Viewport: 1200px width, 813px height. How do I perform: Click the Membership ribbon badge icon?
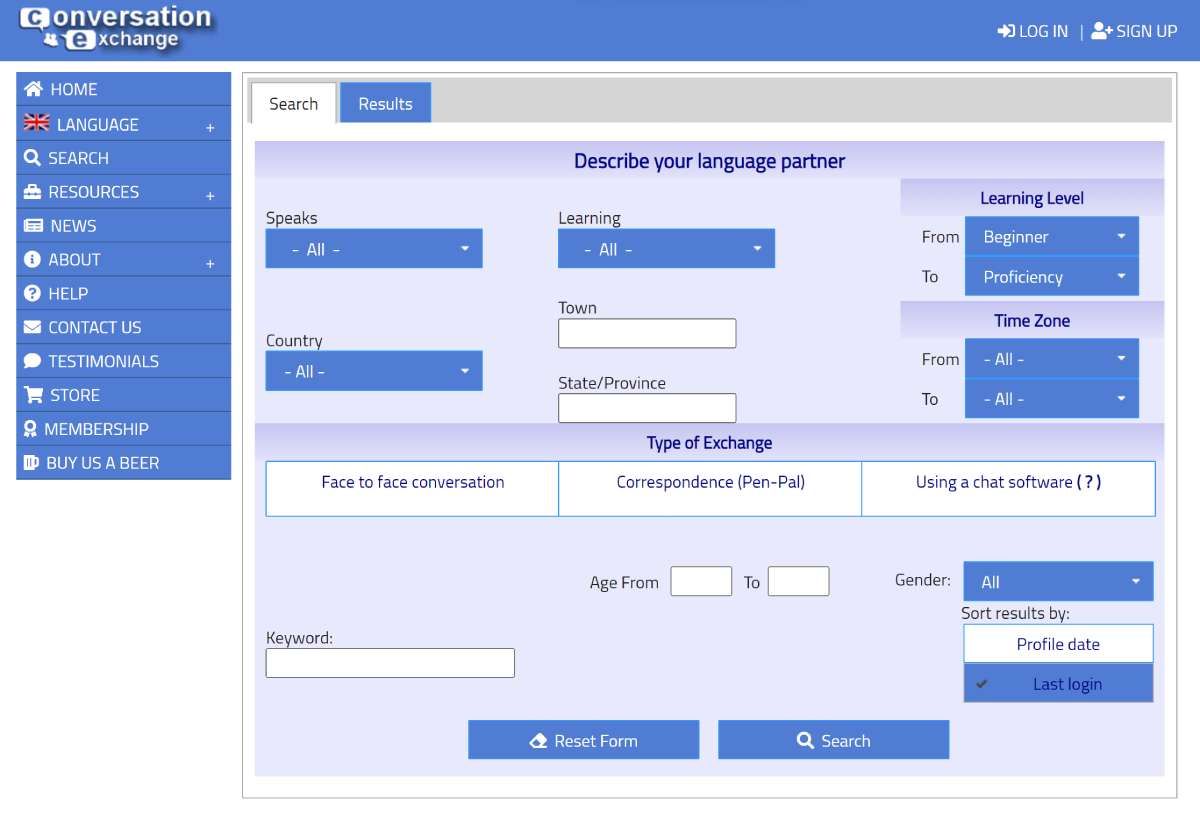click(31, 429)
